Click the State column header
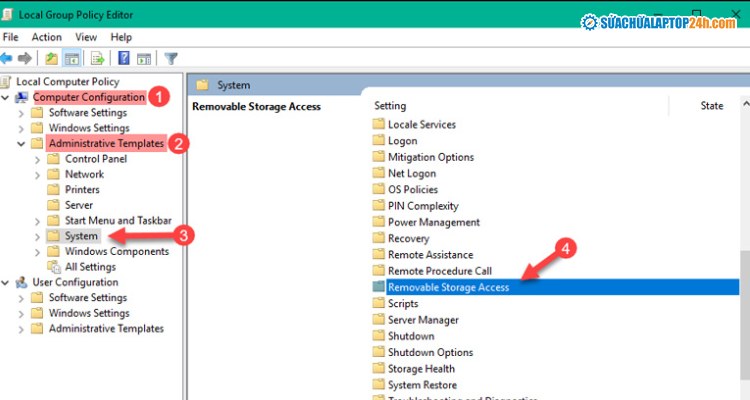The width and height of the screenshot is (750, 400). [x=711, y=106]
